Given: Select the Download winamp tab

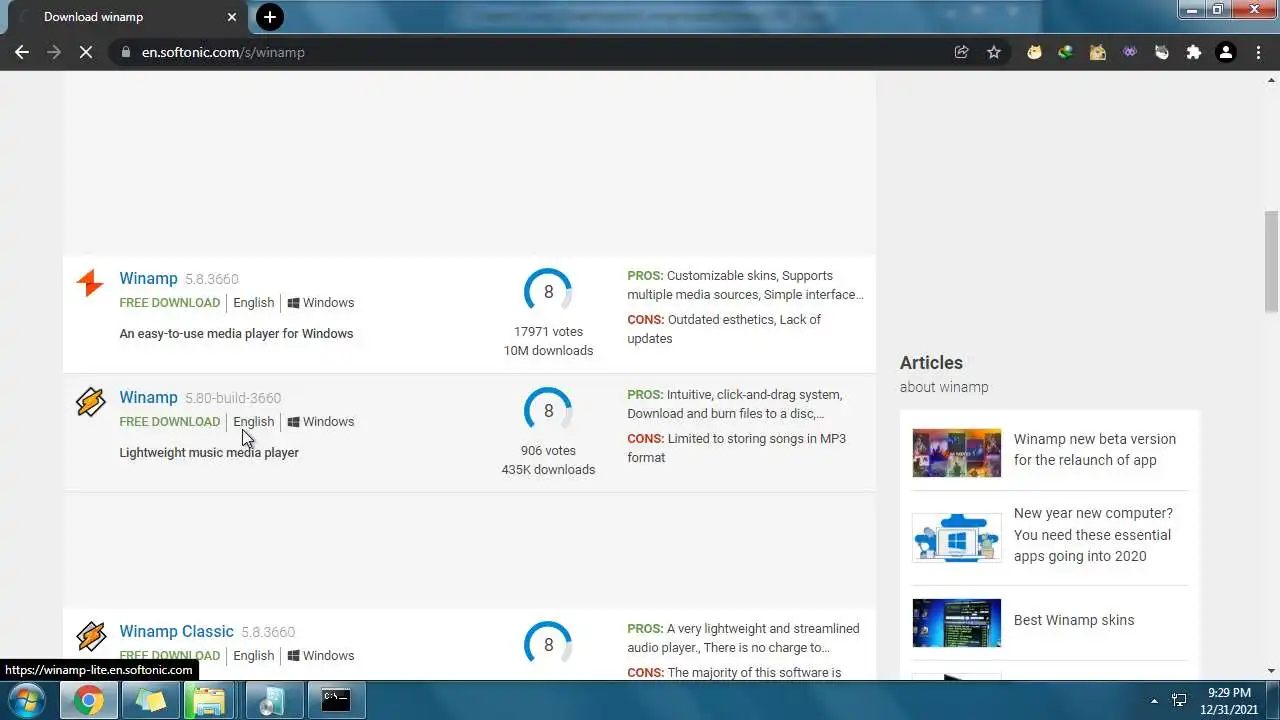Looking at the screenshot, I should click(x=125, y=17).
